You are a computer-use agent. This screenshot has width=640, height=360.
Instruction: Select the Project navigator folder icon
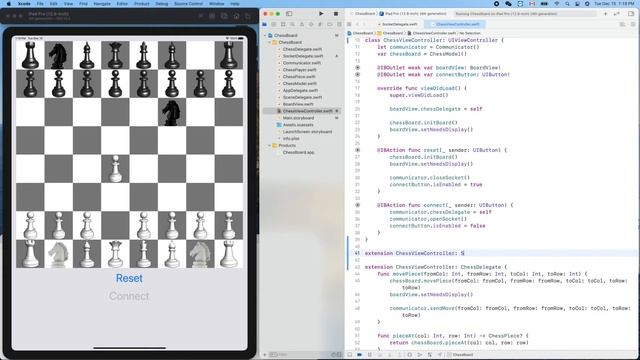[265, 24]
